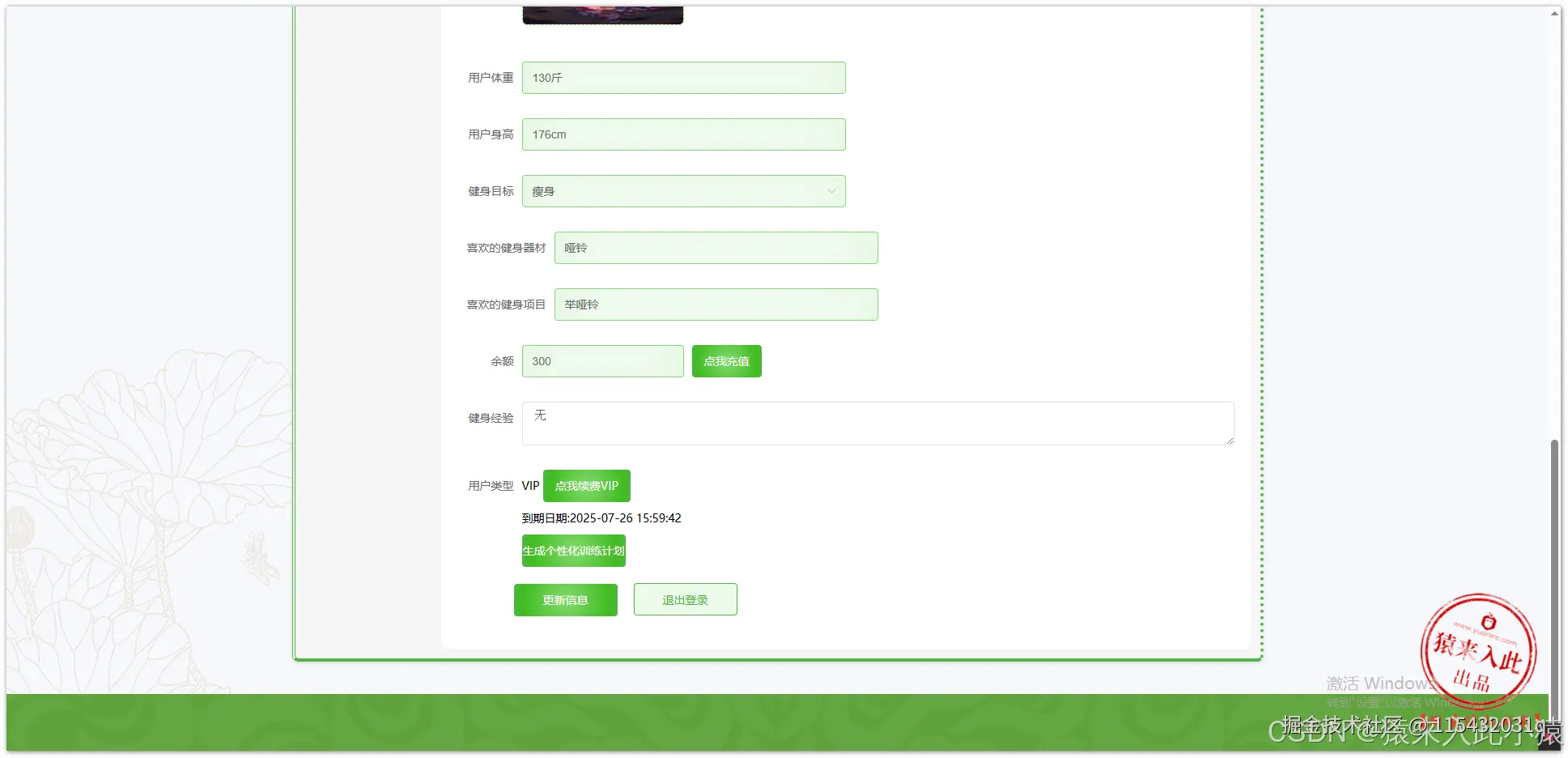Click the 用户类型 label

point(491,486)
